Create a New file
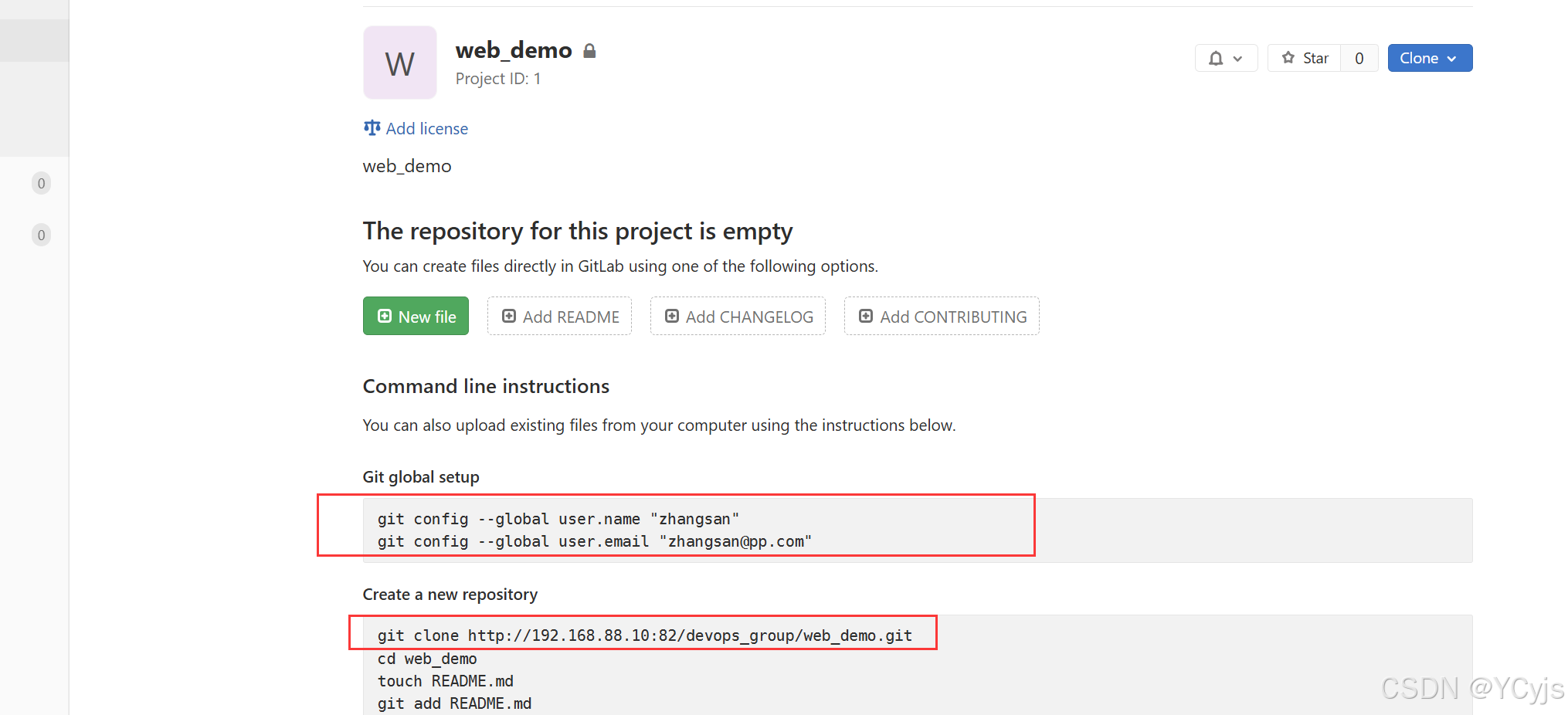 [x=416, y=316]
